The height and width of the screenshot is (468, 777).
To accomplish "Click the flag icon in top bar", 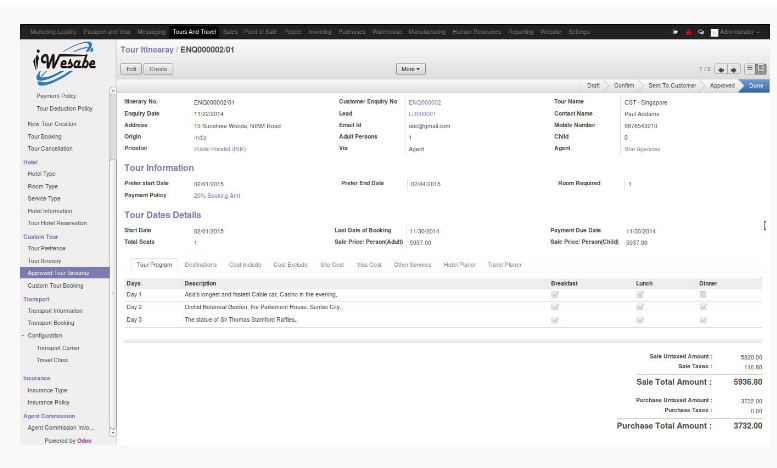I will pos(675,32).
